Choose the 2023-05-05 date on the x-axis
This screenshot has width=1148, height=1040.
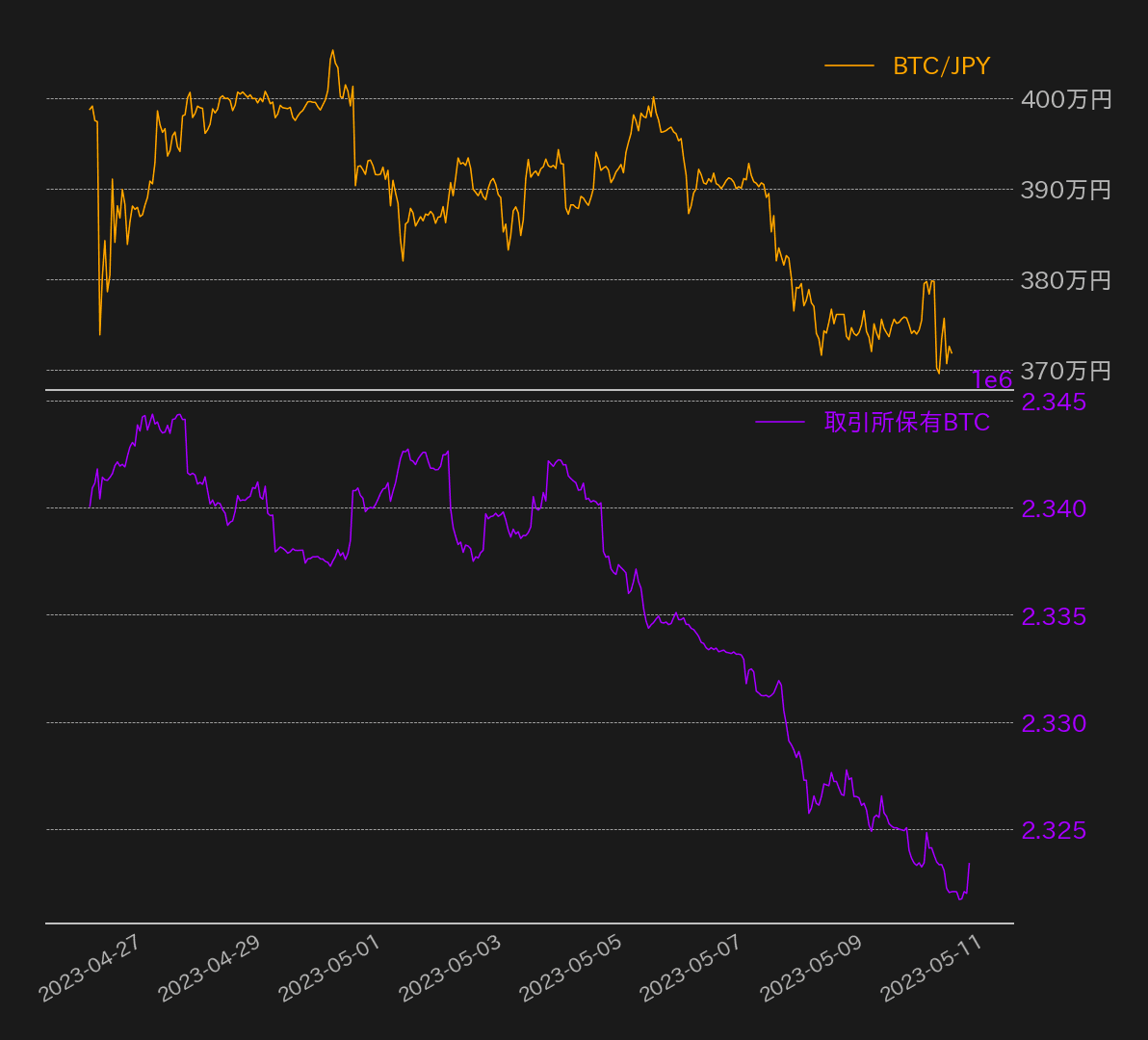coord(572,968)
